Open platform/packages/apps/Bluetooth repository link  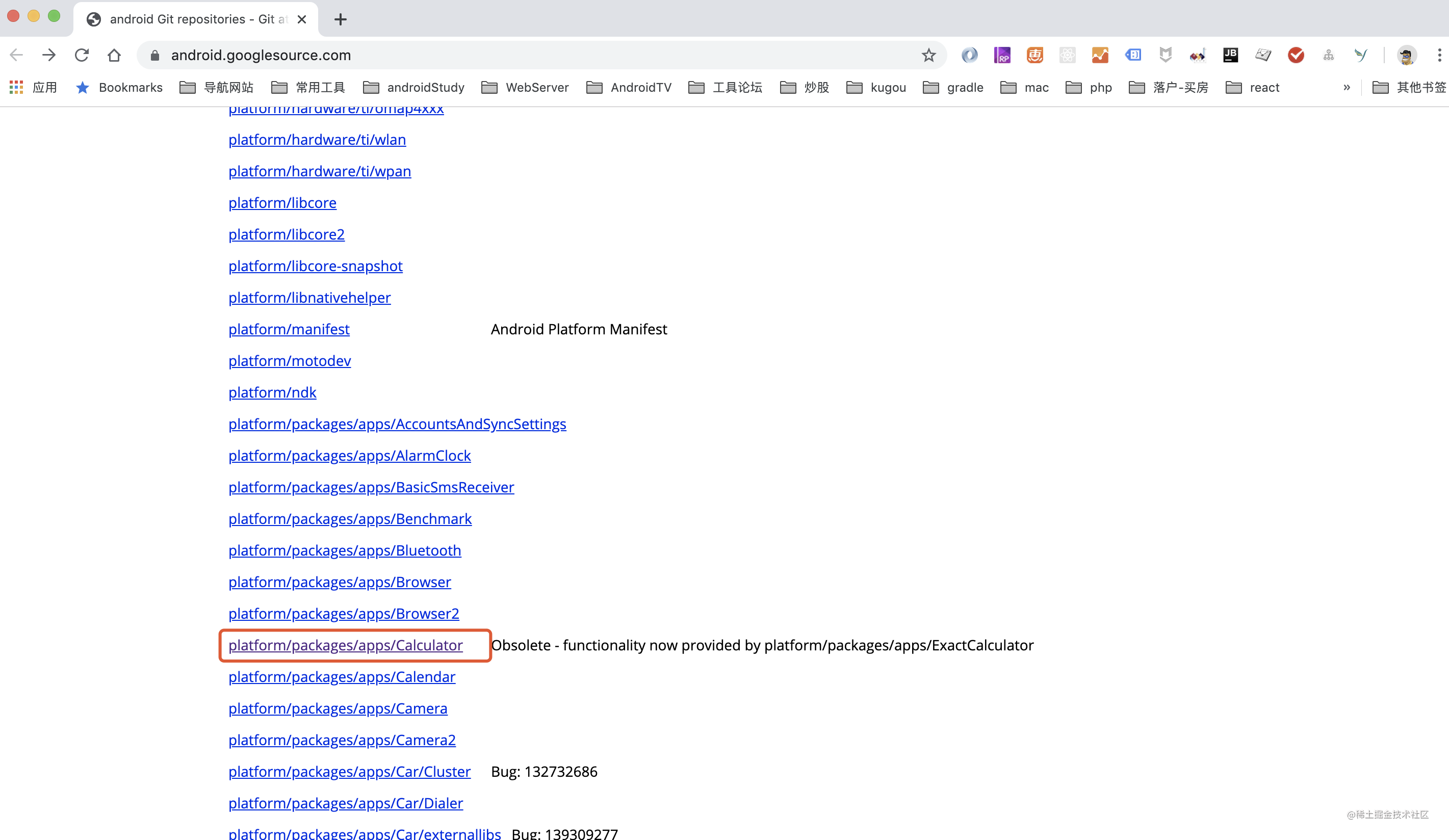(x=345, y=550)
